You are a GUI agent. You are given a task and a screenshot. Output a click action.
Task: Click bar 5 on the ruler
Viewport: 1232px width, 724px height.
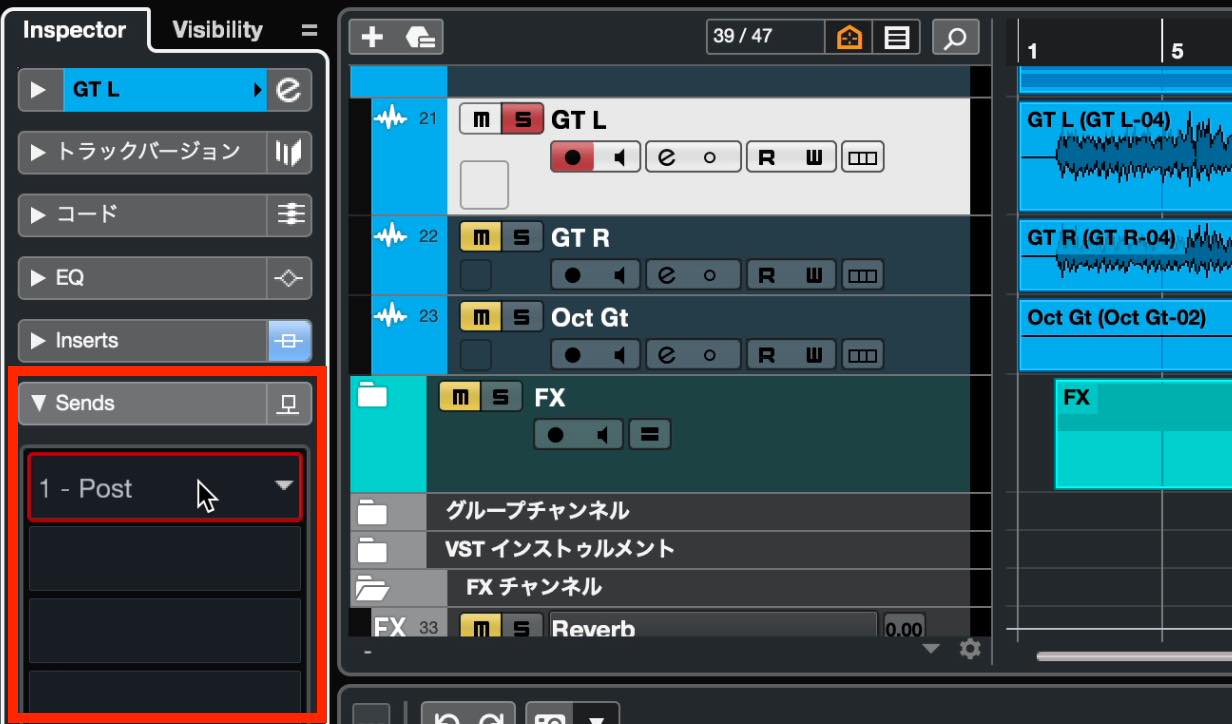1177,50
